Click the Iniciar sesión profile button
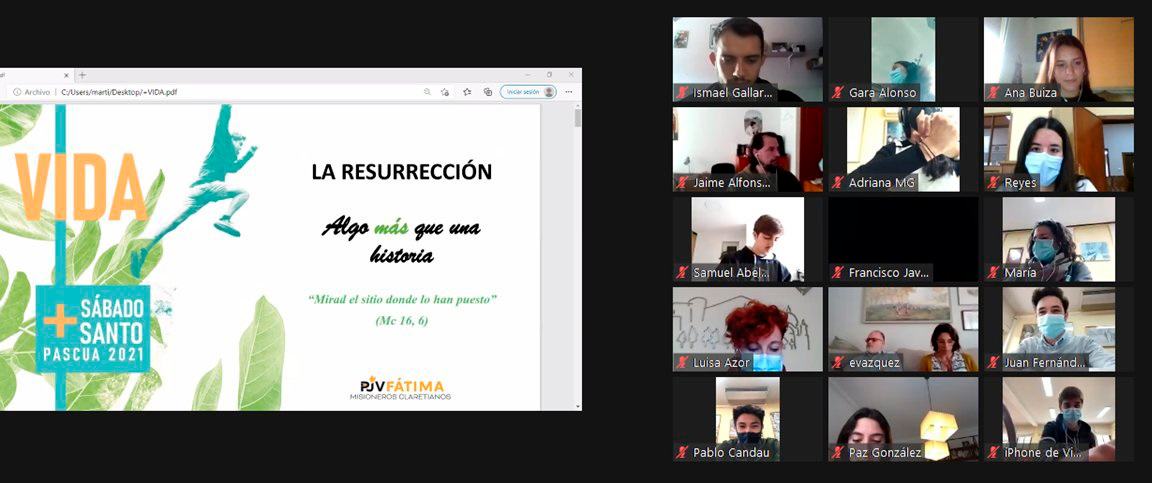 coord(528,92)
